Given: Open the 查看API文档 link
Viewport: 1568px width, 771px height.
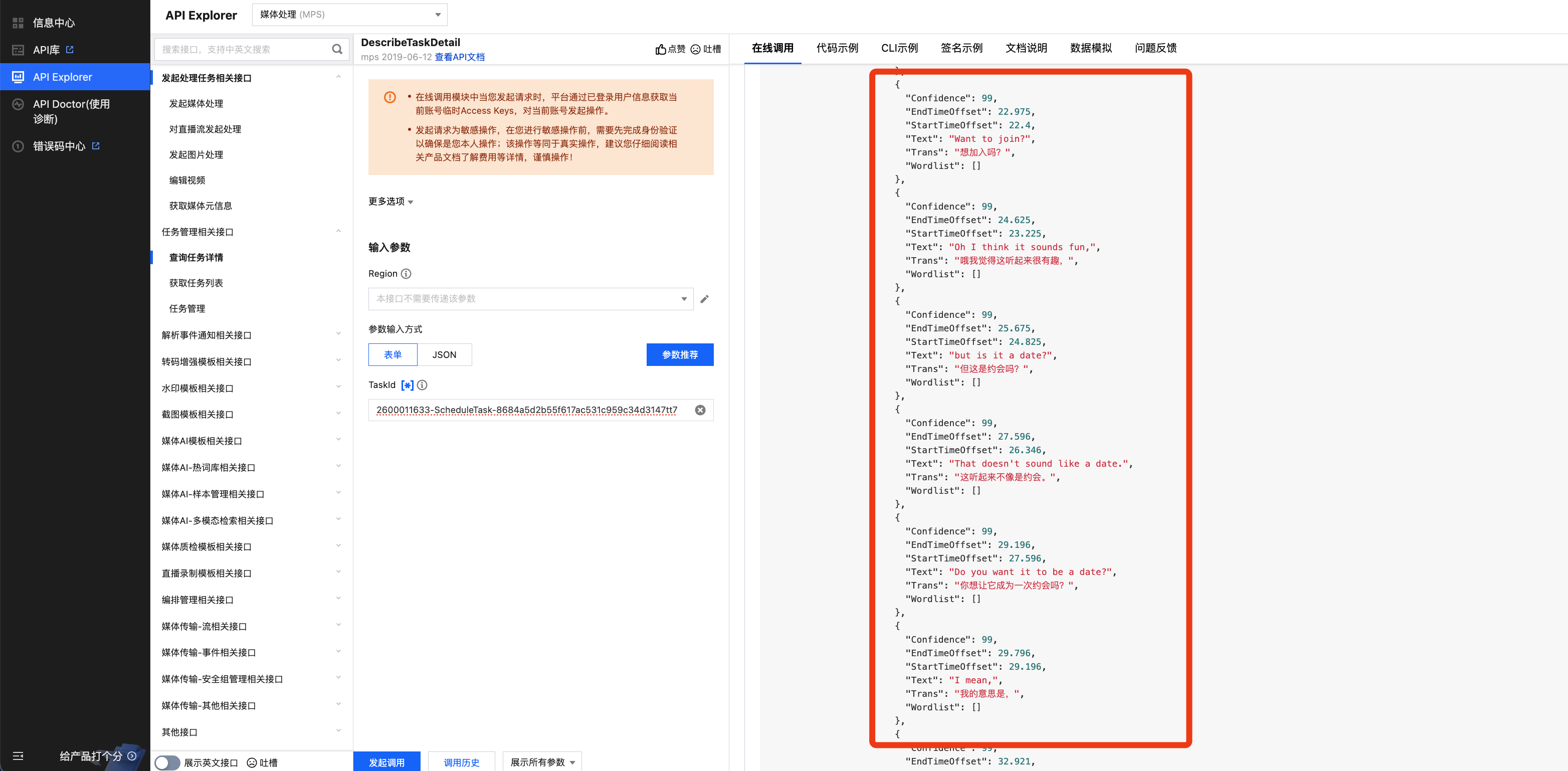Looking at the screenshot, I should 460,57.
